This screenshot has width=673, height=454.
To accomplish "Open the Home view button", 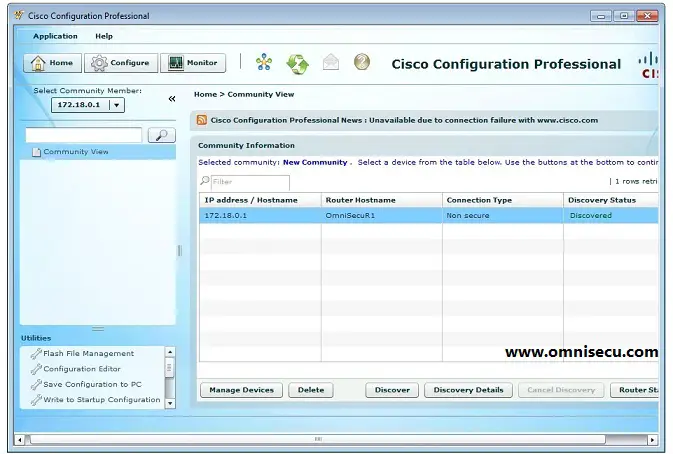I will point(52,63).
